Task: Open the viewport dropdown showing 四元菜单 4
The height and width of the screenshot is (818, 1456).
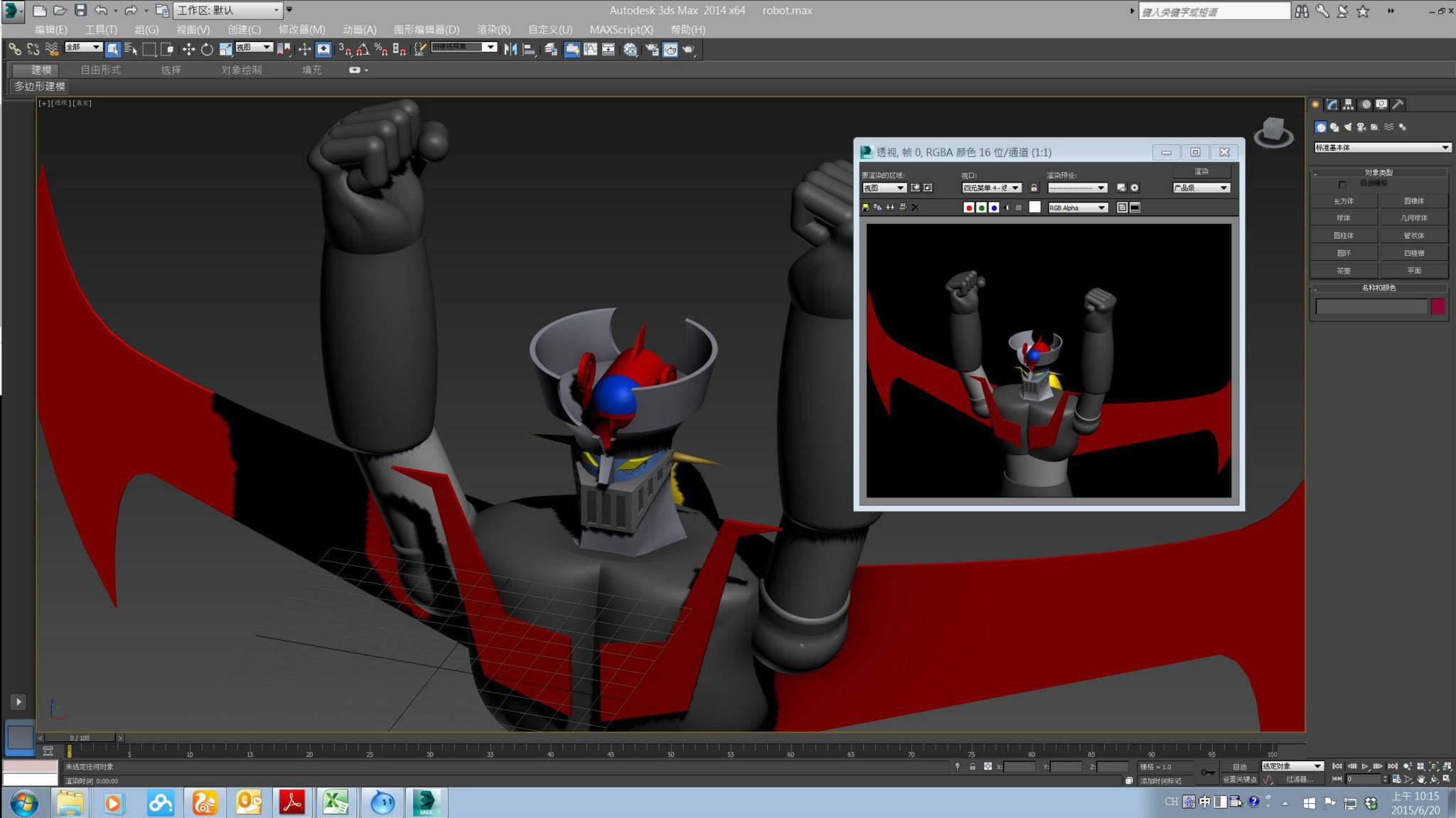Action: (992, 188)
